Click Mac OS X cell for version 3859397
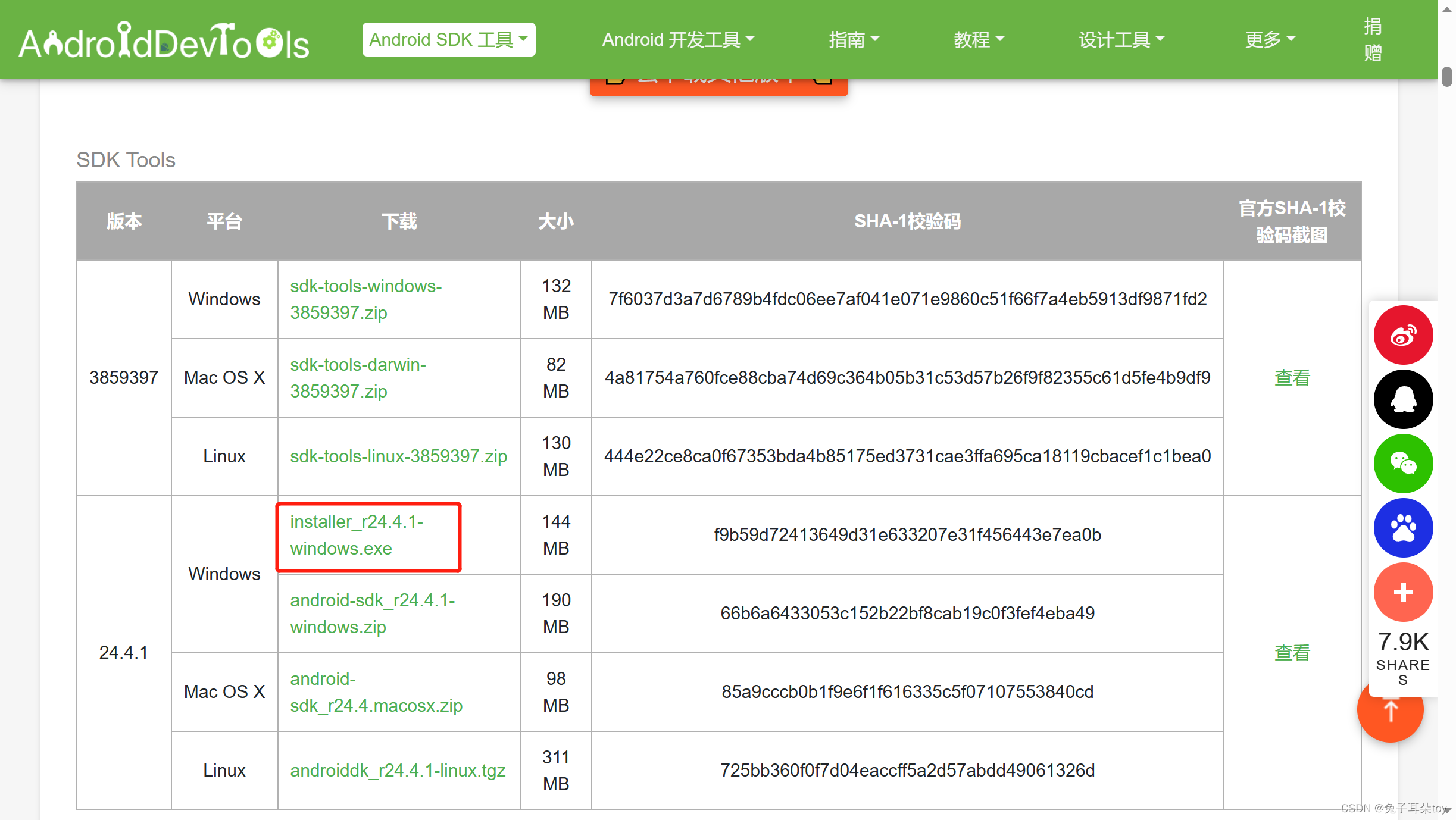Viewport: 1456px width, 820px height. click(224, 378)
